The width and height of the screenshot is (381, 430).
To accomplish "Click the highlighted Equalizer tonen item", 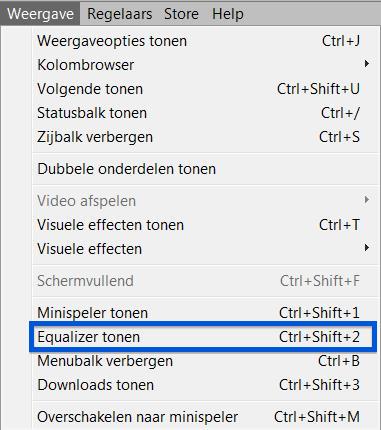I will (203, 337).
